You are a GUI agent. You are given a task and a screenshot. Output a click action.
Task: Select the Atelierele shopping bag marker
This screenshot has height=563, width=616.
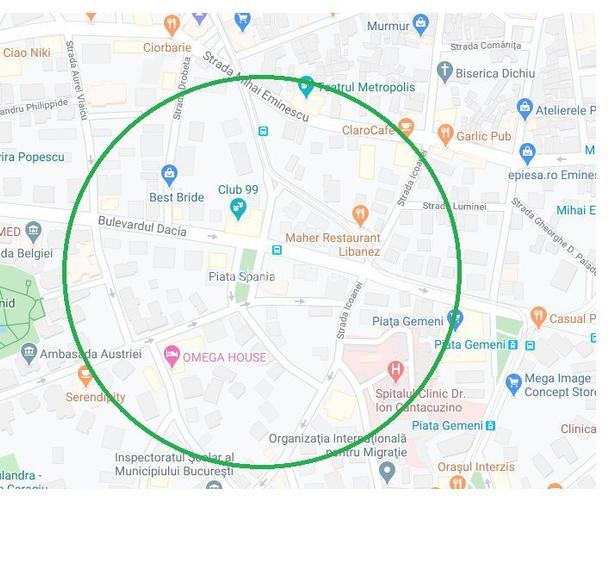click(x=525, y=109)
